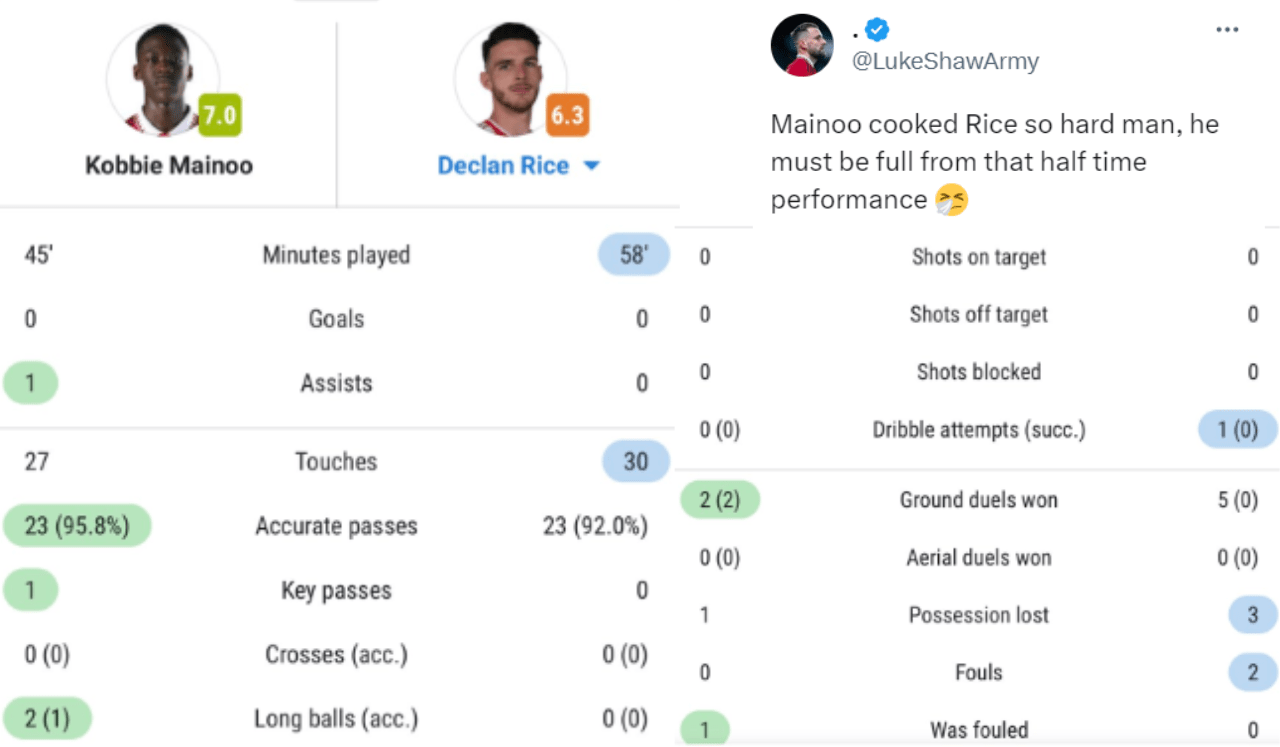The width and height of the screenshot is (1280, 747).
Task: Click Rice's 6.3 rating badge
Action: (x=566, y=115)
